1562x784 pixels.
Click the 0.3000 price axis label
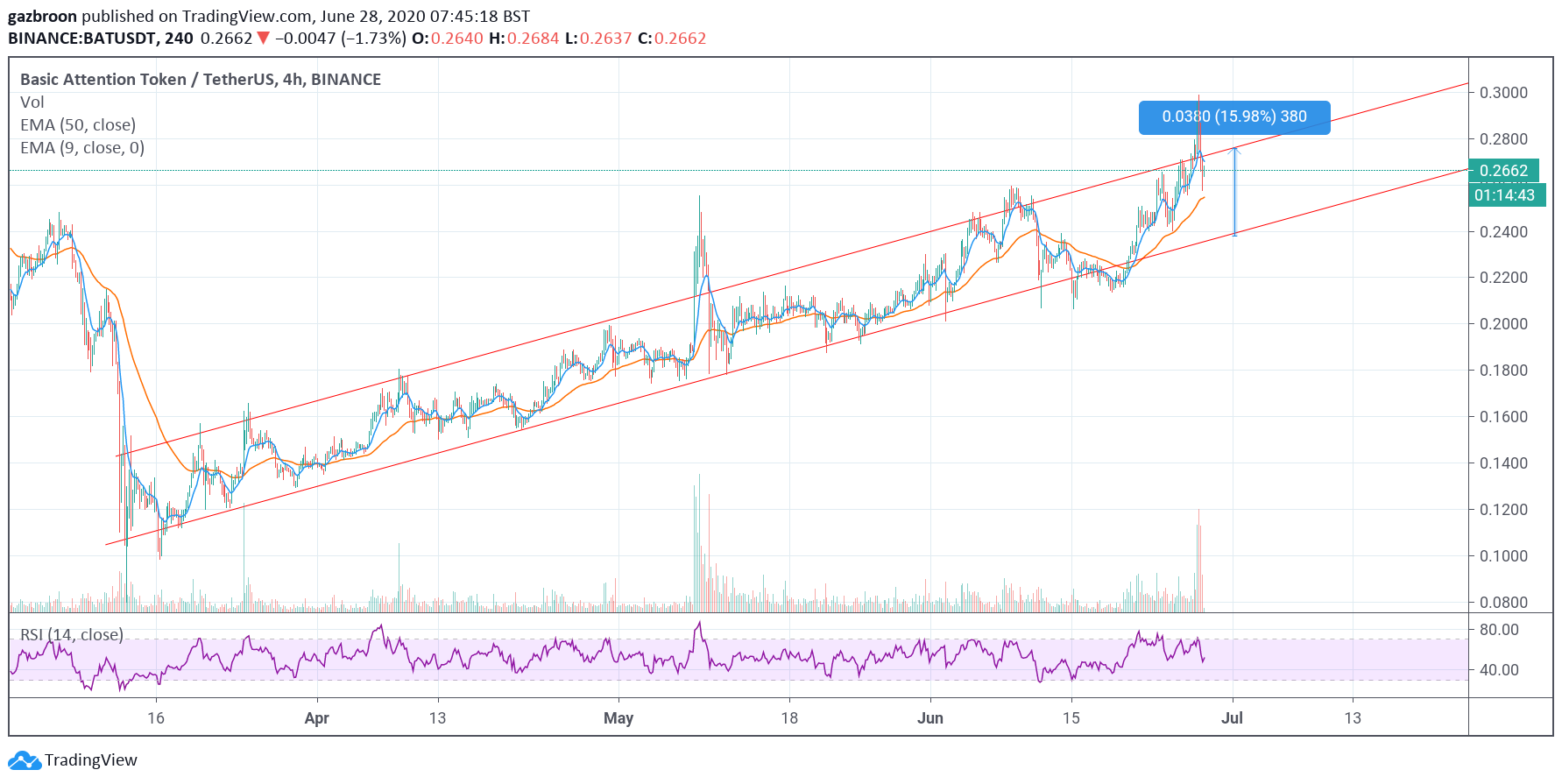coord(1503,93)
